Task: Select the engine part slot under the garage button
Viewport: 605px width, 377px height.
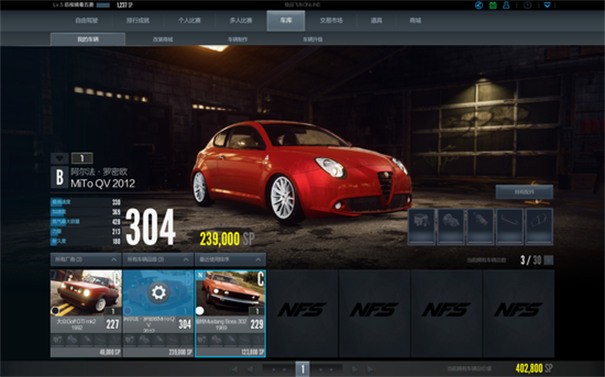Action: pos(421,226)
